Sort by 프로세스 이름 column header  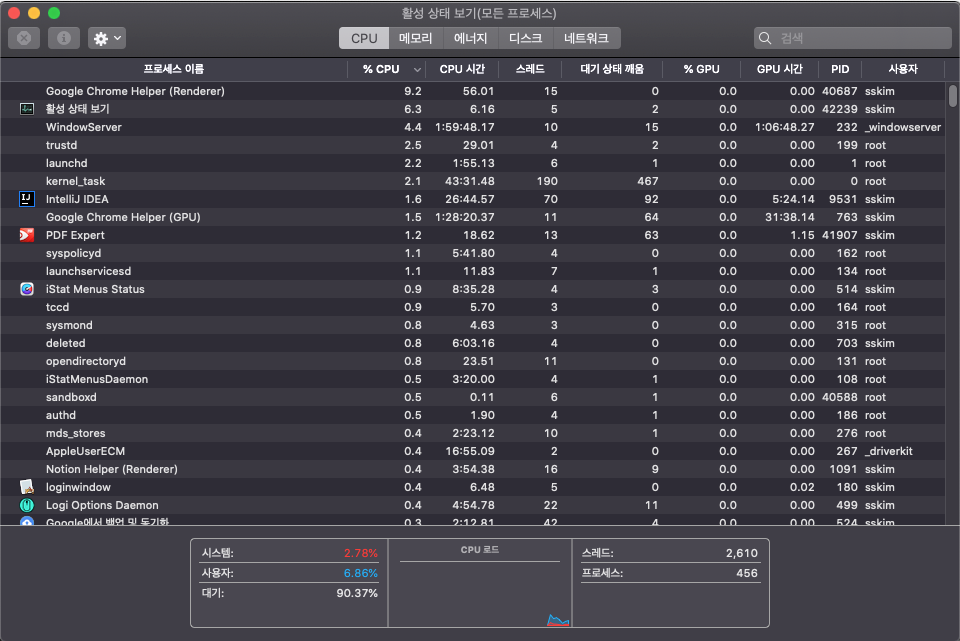coord(174,69)
